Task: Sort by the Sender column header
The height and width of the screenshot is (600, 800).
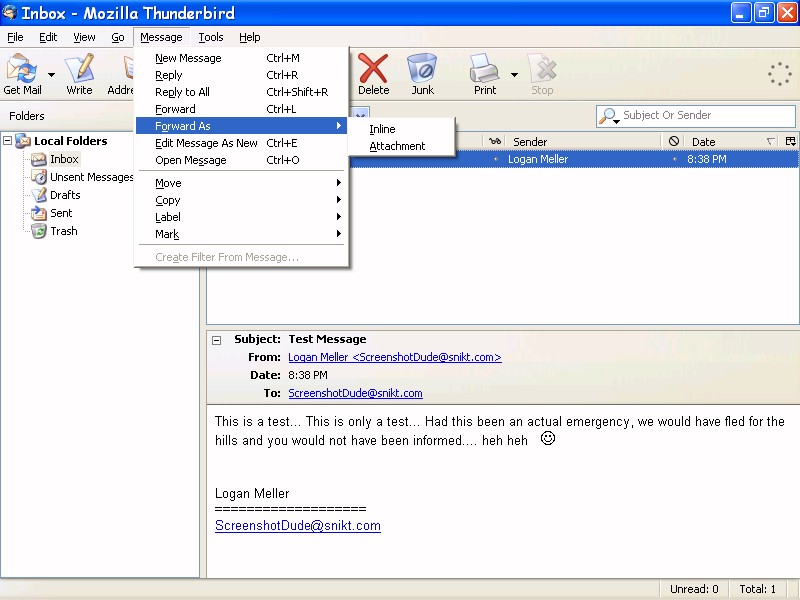Action: click(x=584, y=142)
